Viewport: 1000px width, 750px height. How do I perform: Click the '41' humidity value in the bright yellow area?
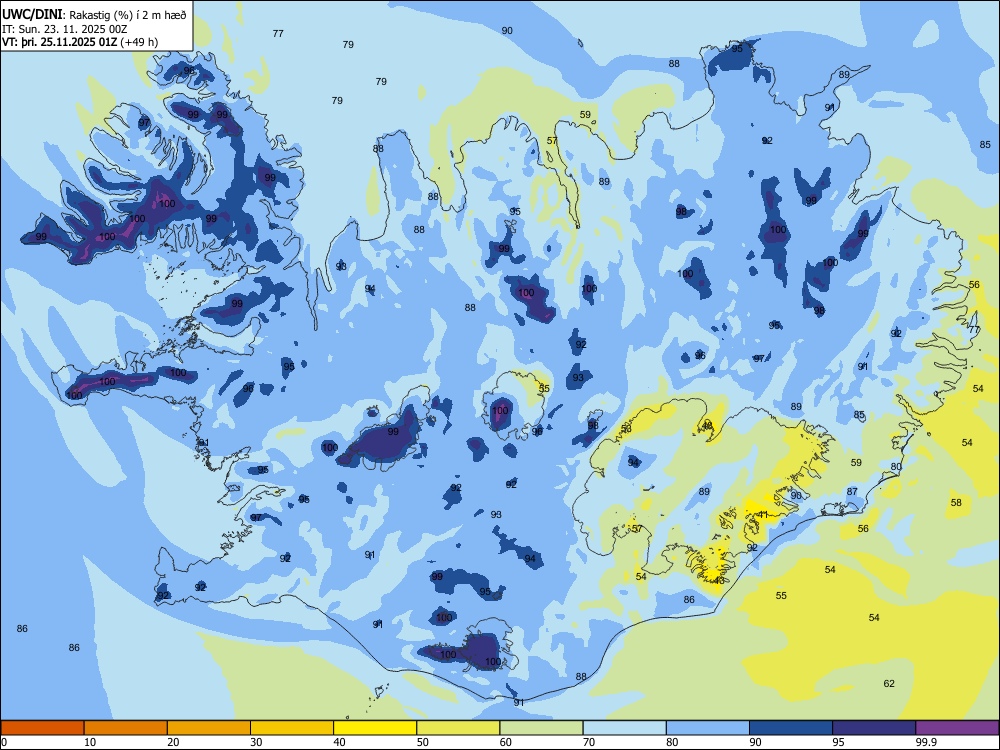coord(763,515)
